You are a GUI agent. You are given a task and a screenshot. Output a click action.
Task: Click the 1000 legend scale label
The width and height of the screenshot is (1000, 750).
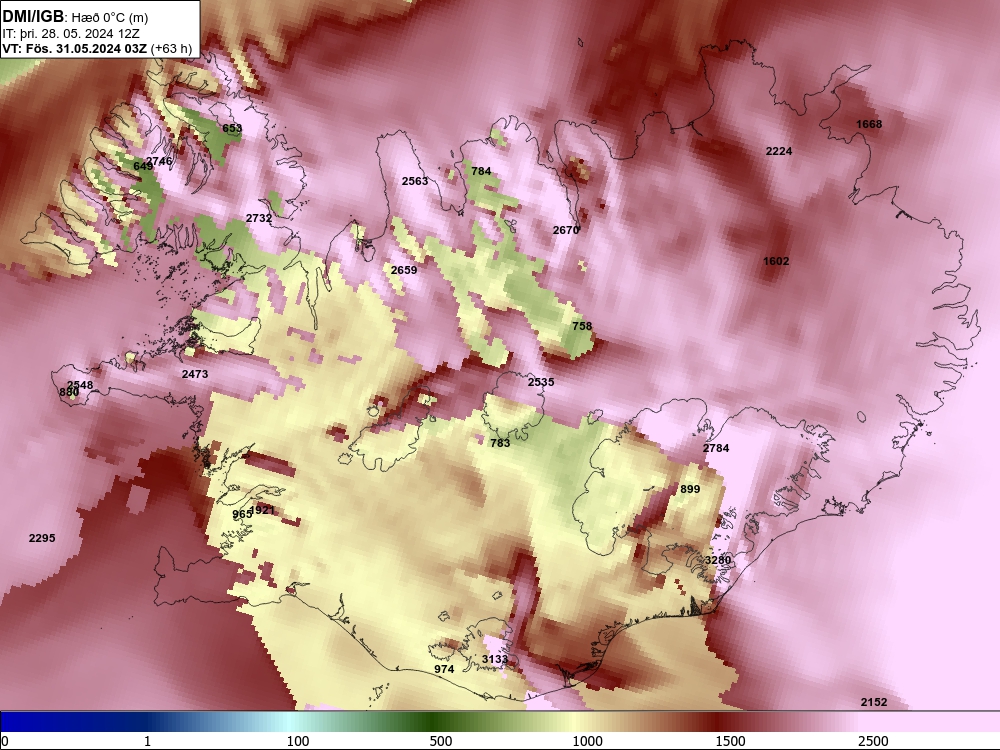click(x=587, y=741)
